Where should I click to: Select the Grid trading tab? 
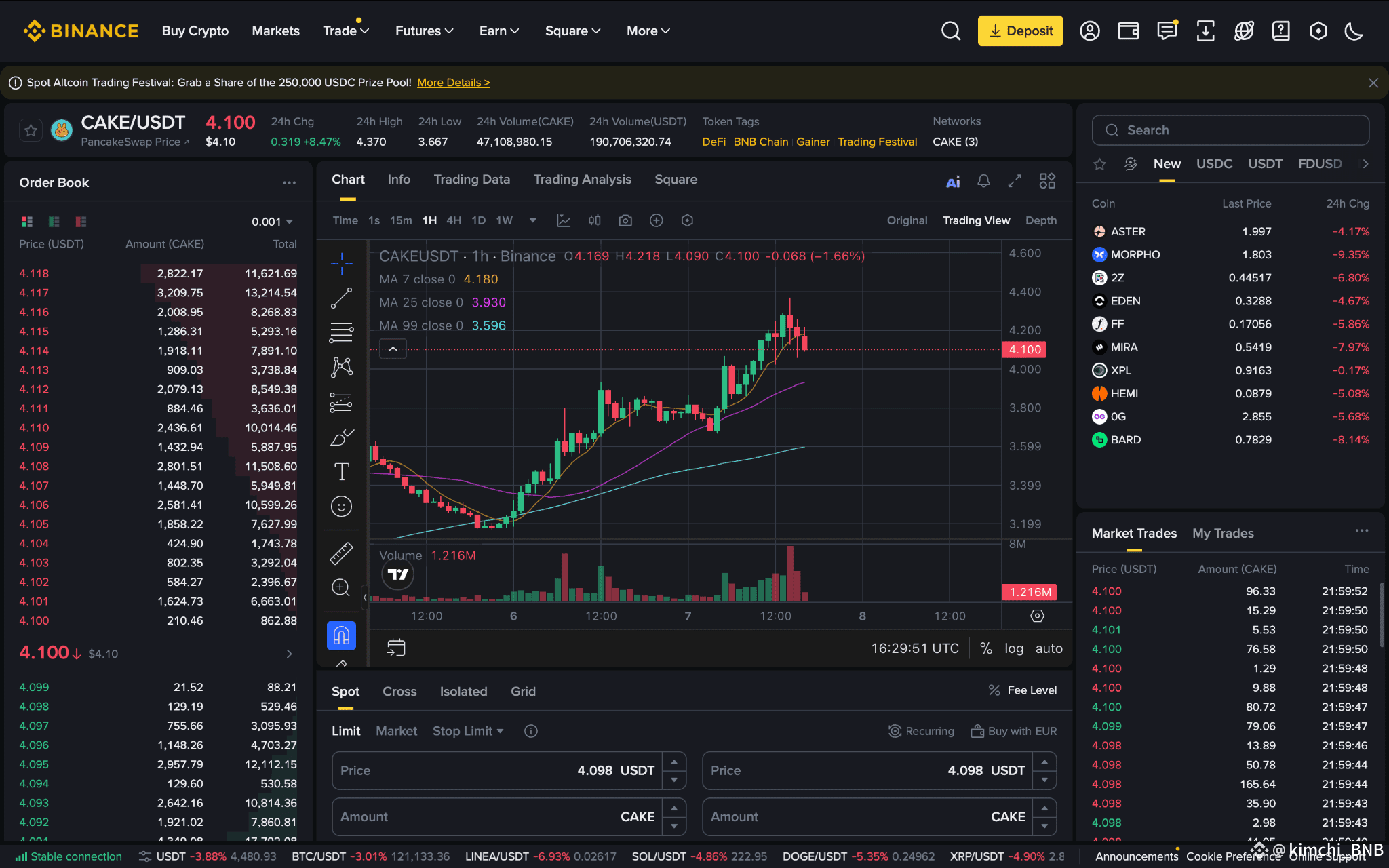[523, 692]
